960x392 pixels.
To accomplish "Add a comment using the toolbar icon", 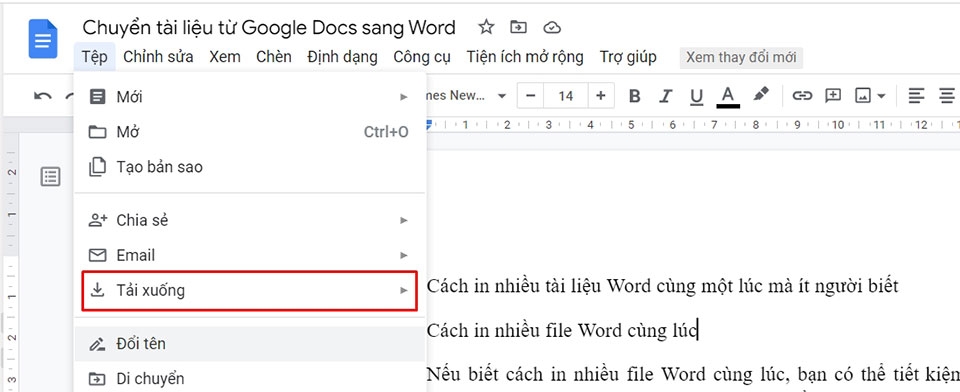I will tap(833, 96).
